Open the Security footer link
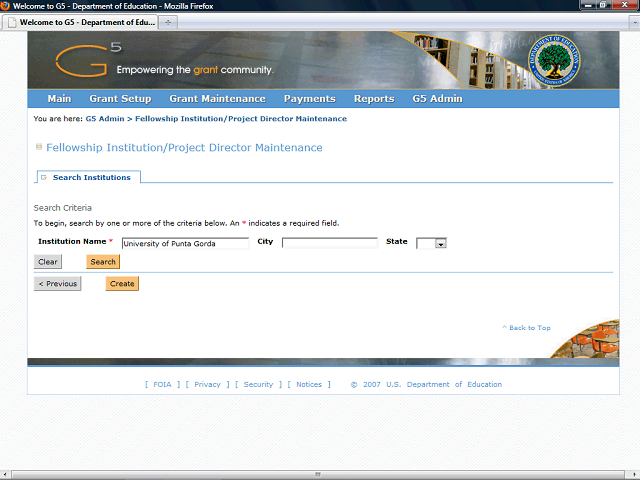The height and width of the screenshot is (480, 640). click(258, 384)
